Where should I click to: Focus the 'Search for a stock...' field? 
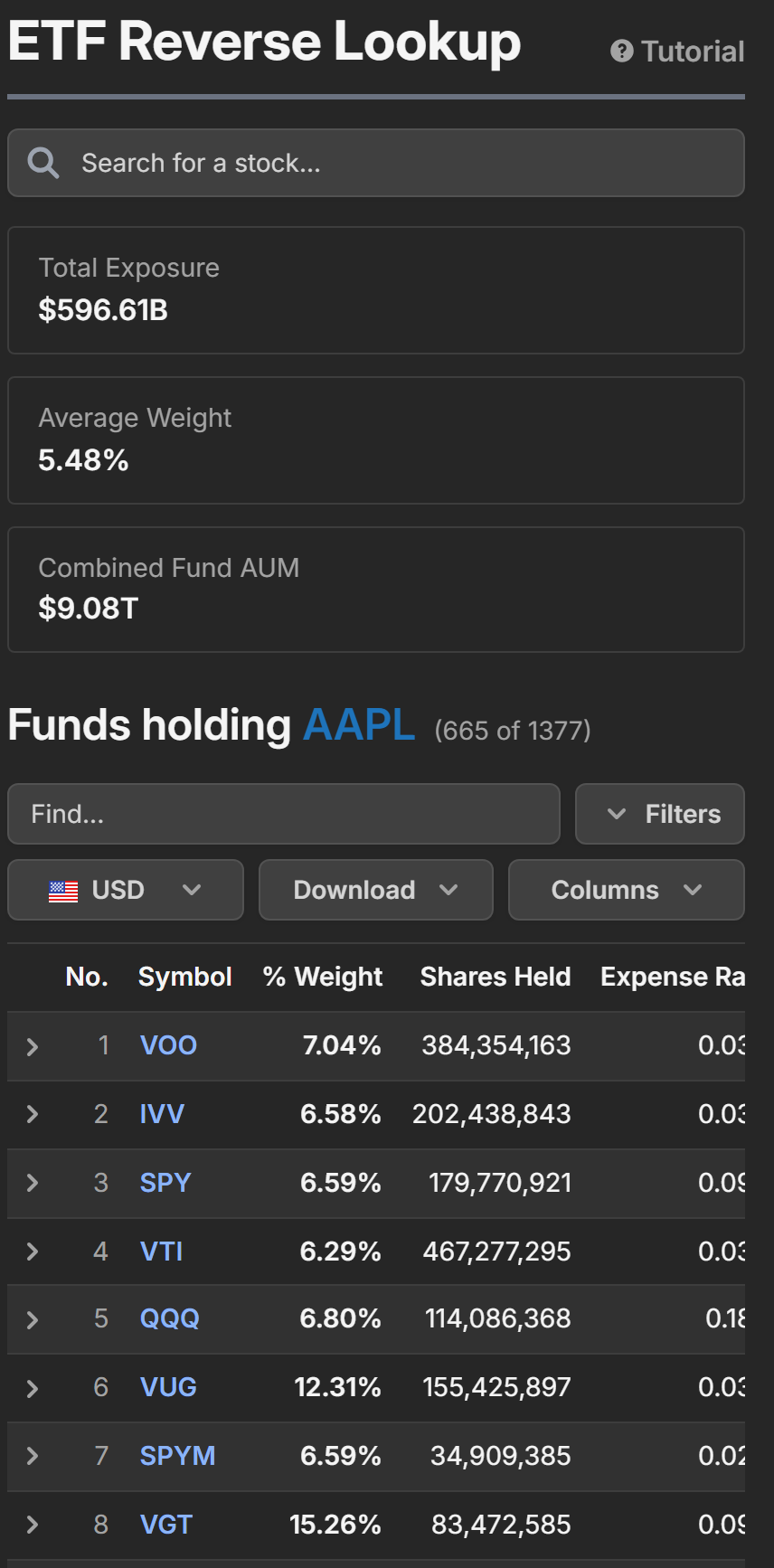point(376,163)
